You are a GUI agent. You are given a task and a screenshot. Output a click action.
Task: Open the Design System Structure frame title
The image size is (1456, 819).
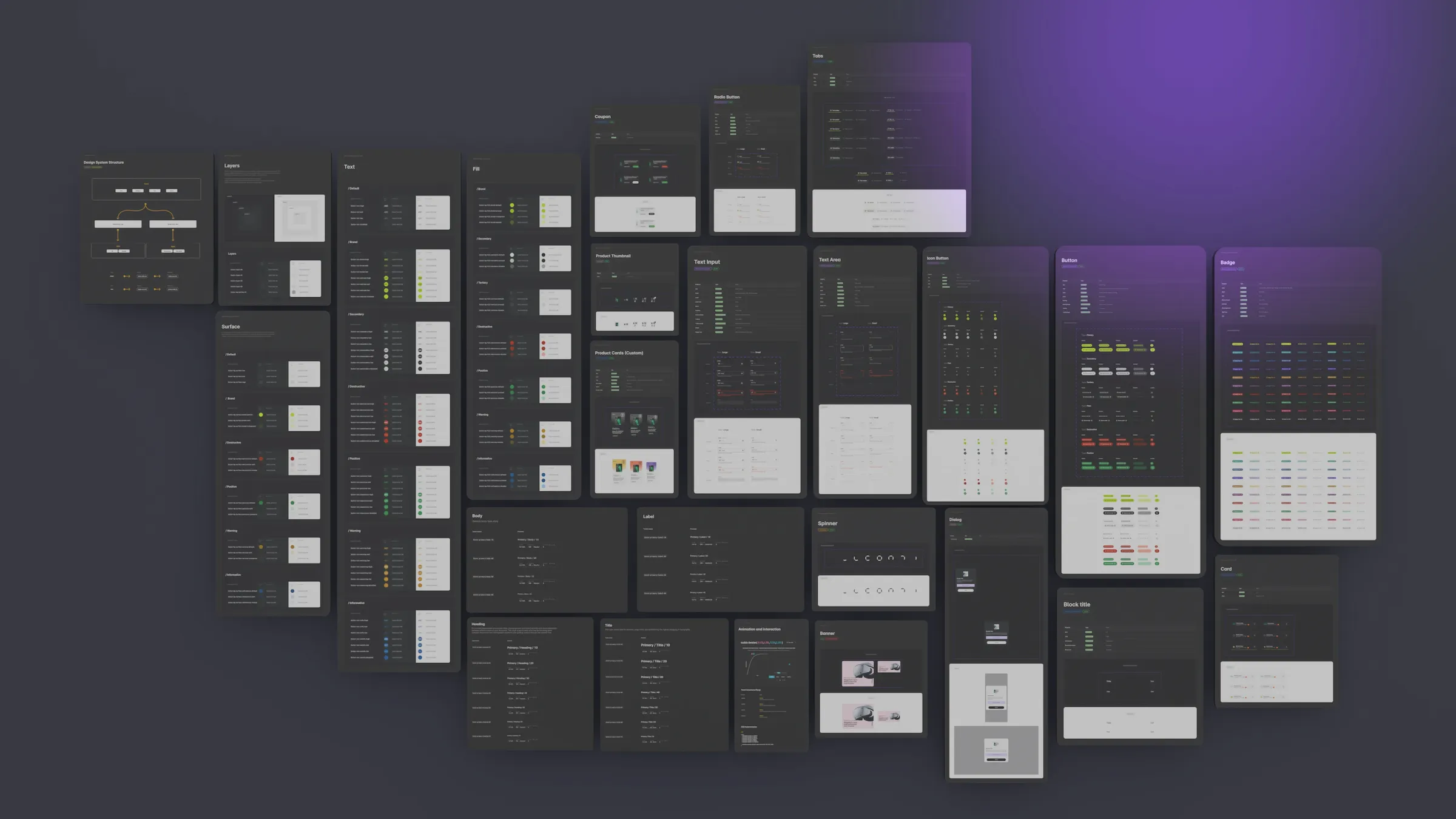point(104,163)
